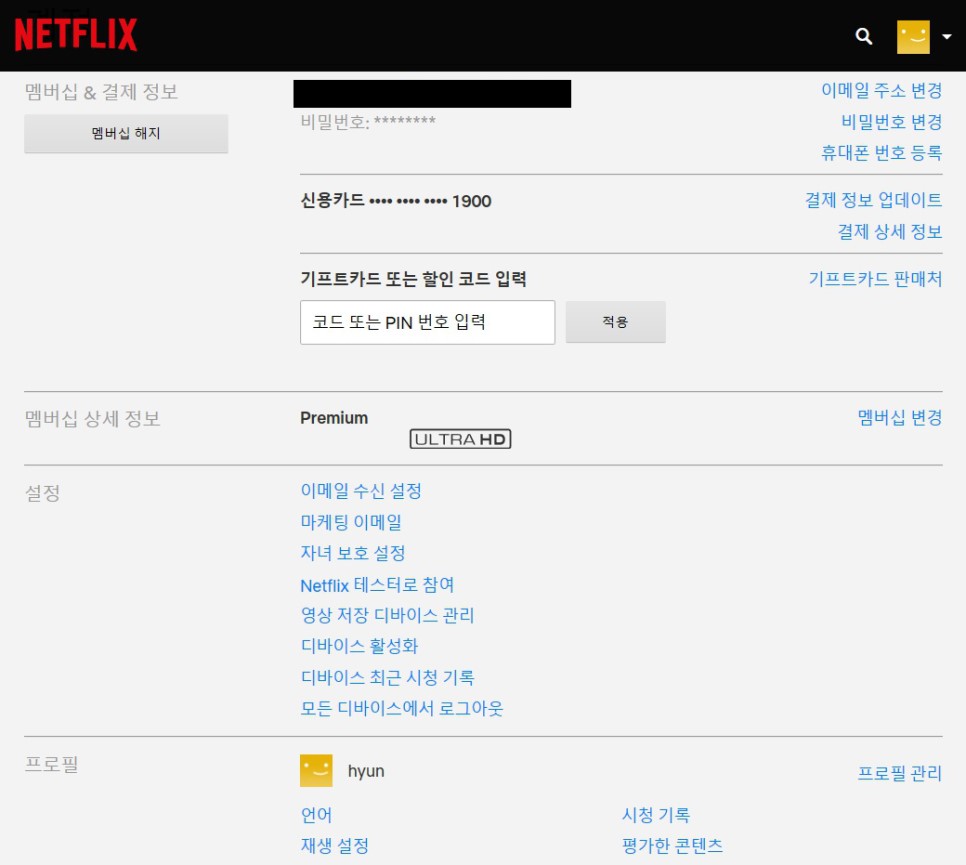Click the yellow smiley profile avatar in header
This screenshot has width=966, height=865.
tap(913, 37)
